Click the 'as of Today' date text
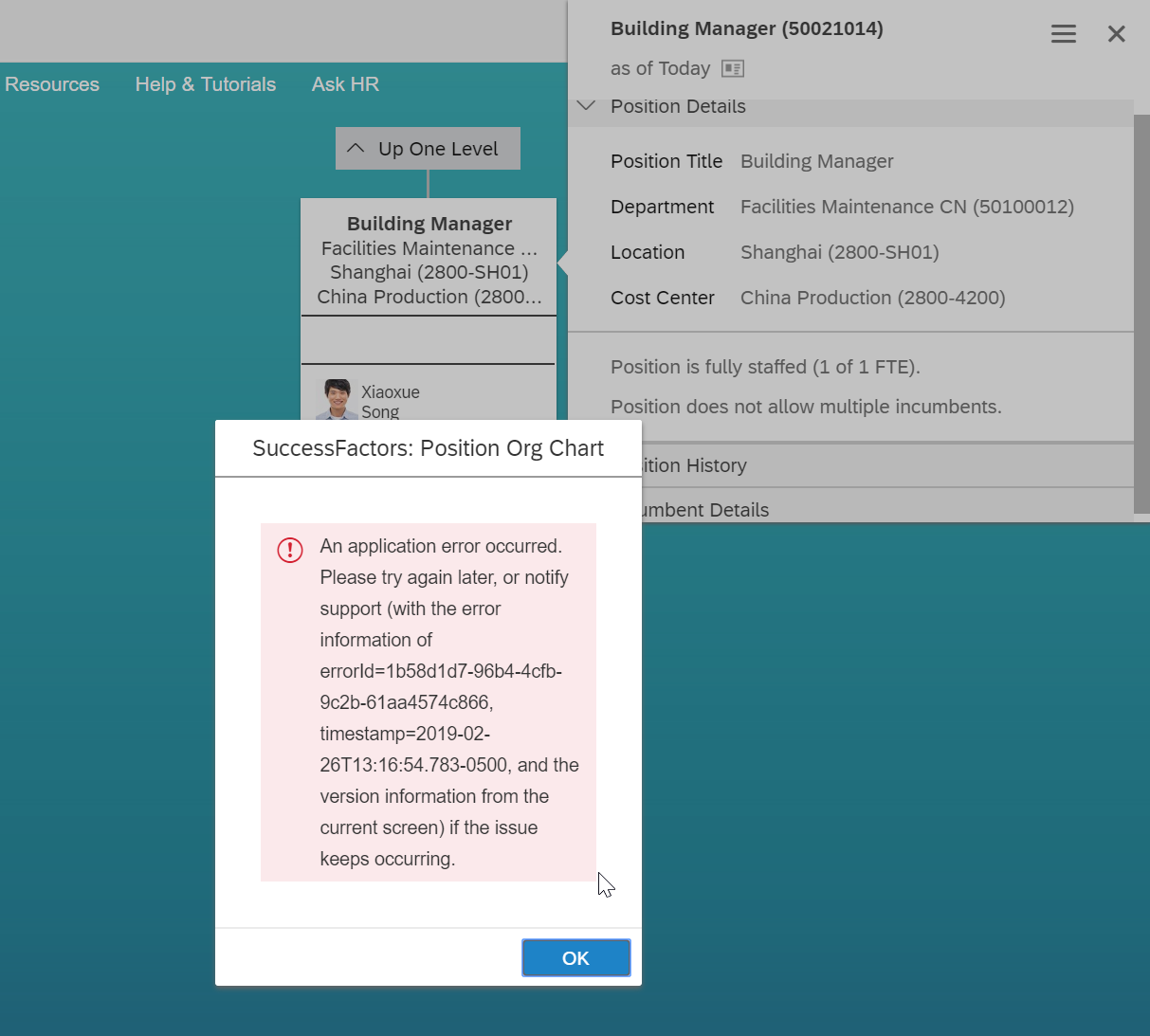The width and height of the screenshot is (1150, 1036). (661, 68)
